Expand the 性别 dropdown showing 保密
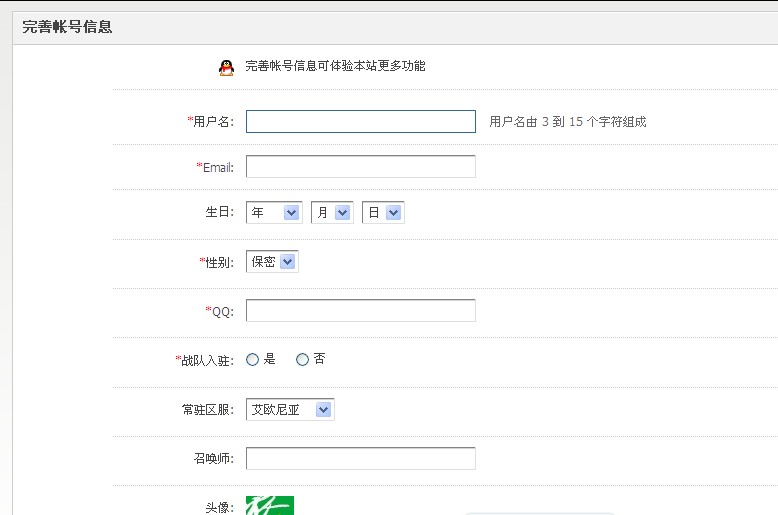 click(272, 261)
